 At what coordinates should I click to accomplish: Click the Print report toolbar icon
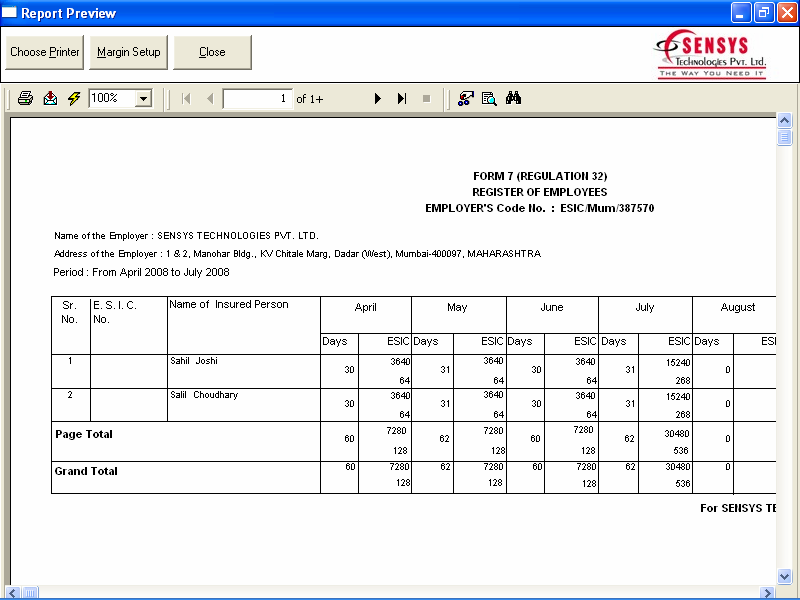[25, 98]
